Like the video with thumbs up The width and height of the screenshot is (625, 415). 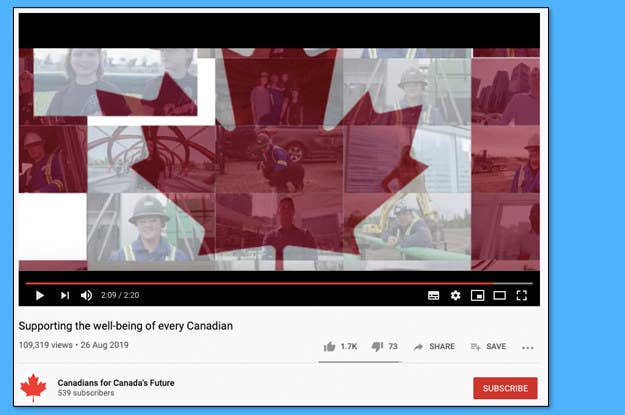(x=330, y=347)
